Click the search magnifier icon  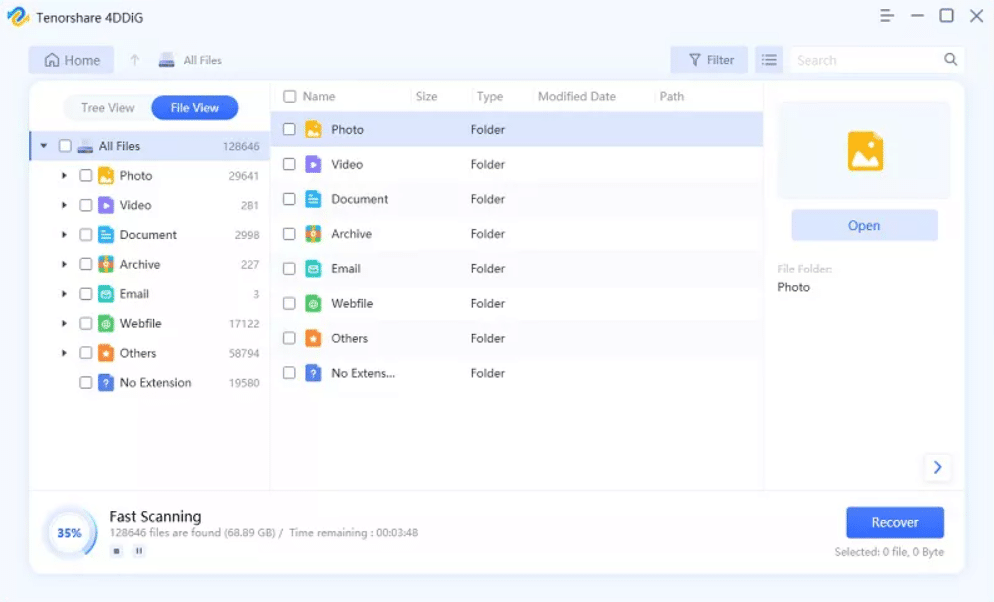click(950, 60)
